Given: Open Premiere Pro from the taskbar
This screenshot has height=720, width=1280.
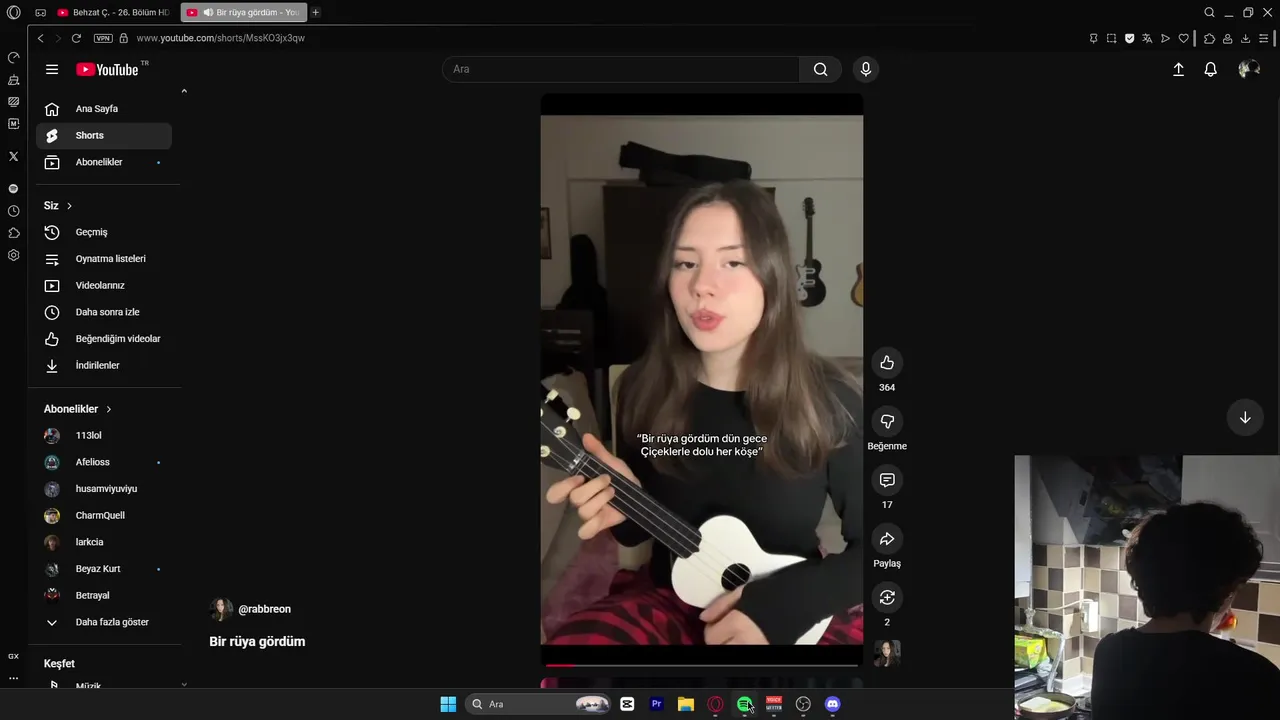Looking at the screenshot, I should point(656,704).
